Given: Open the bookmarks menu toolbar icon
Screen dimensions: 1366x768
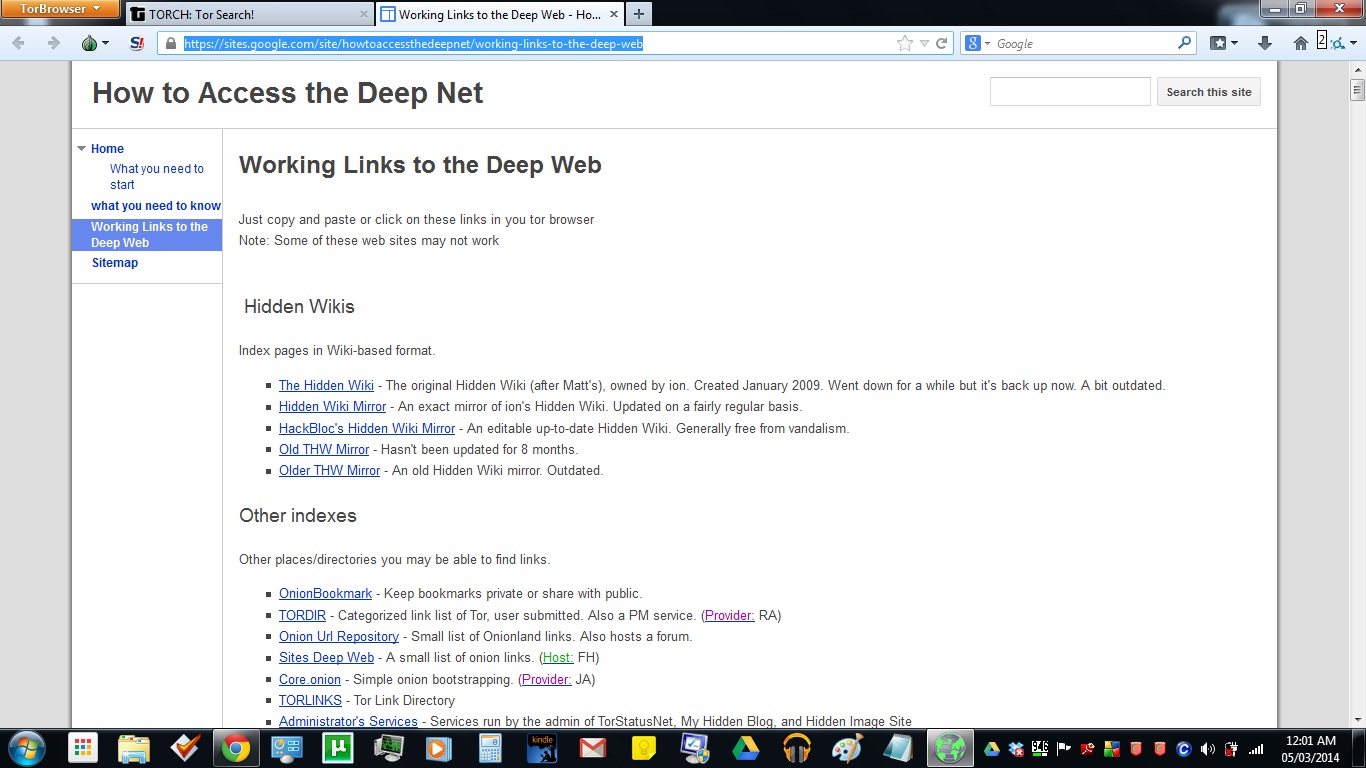Looking at the screenshot, I should click(x=1224, y=43).
